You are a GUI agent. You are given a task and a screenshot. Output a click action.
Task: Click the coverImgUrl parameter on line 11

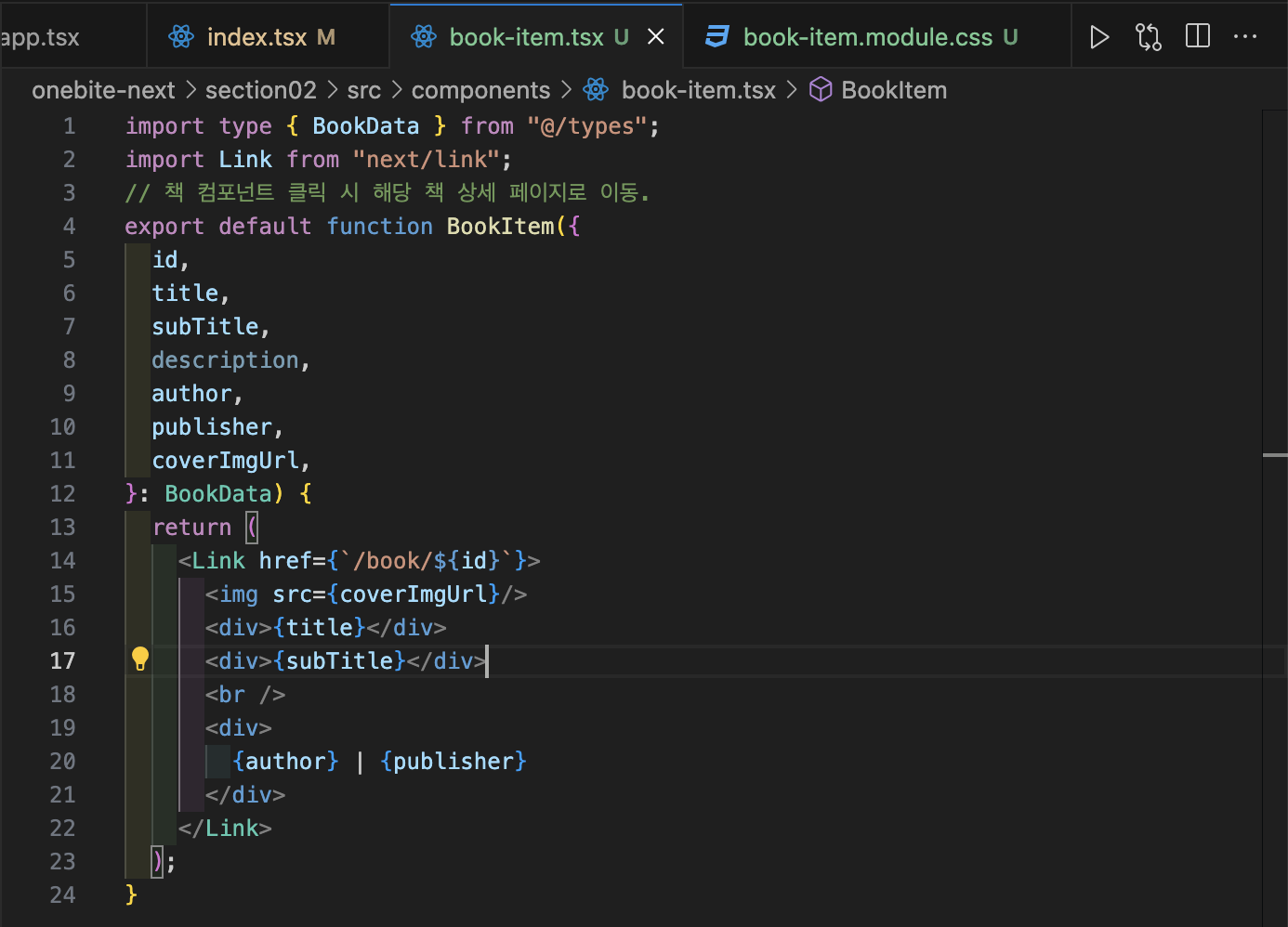pyautogui.click(x=226, y=461)
